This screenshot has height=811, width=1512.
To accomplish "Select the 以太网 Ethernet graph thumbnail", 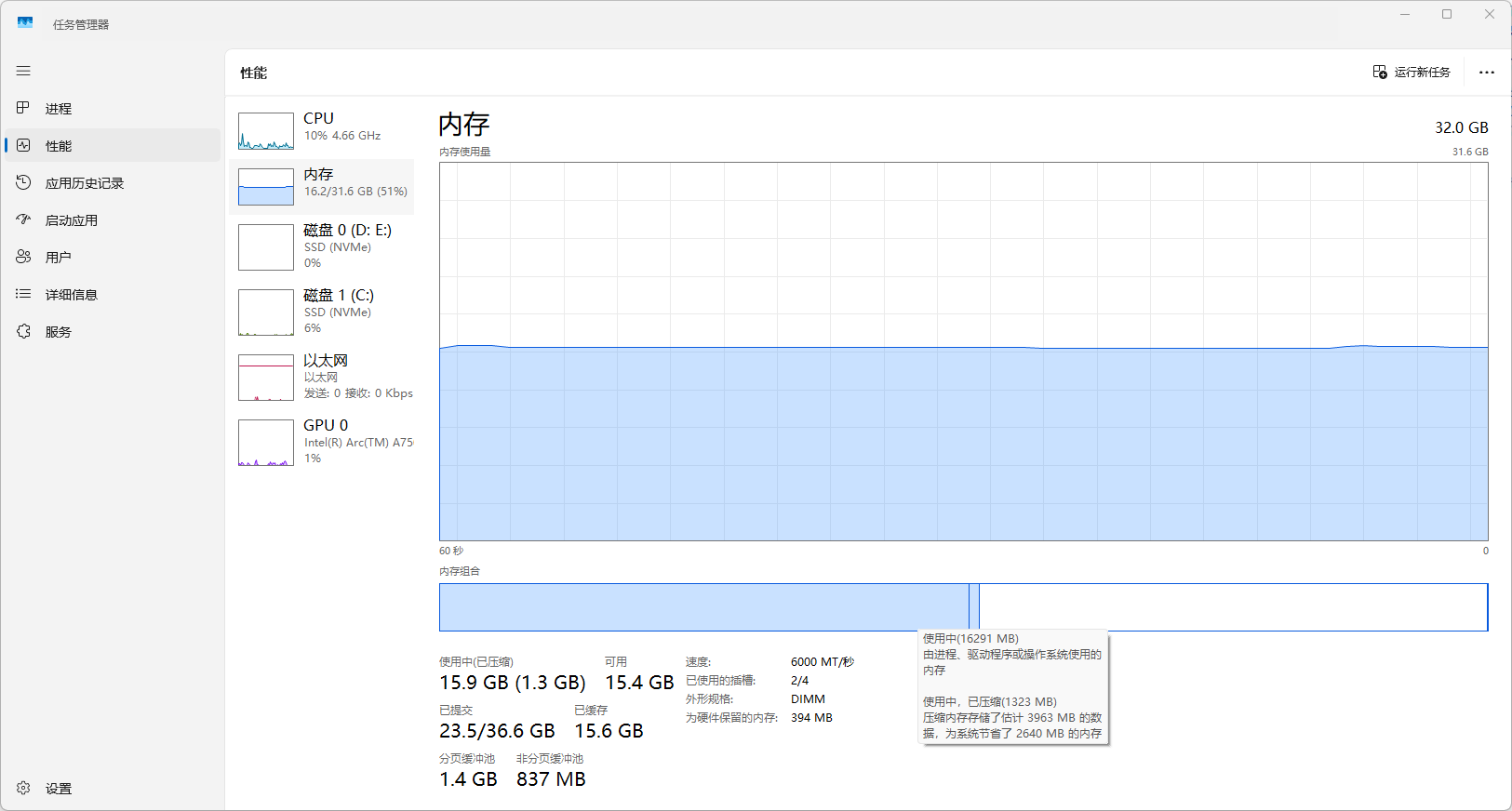I will pyautogui.click(x=266, y=378).
